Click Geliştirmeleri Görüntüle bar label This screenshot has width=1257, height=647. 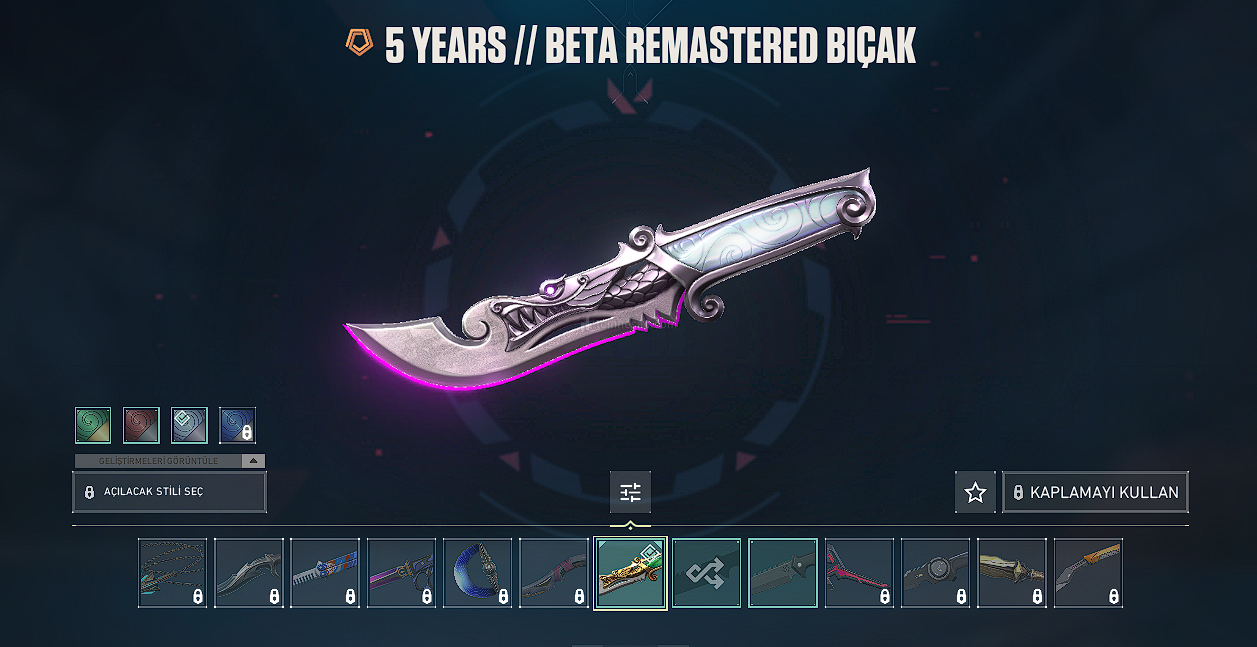pyautogui.click(x=158, y=461)
